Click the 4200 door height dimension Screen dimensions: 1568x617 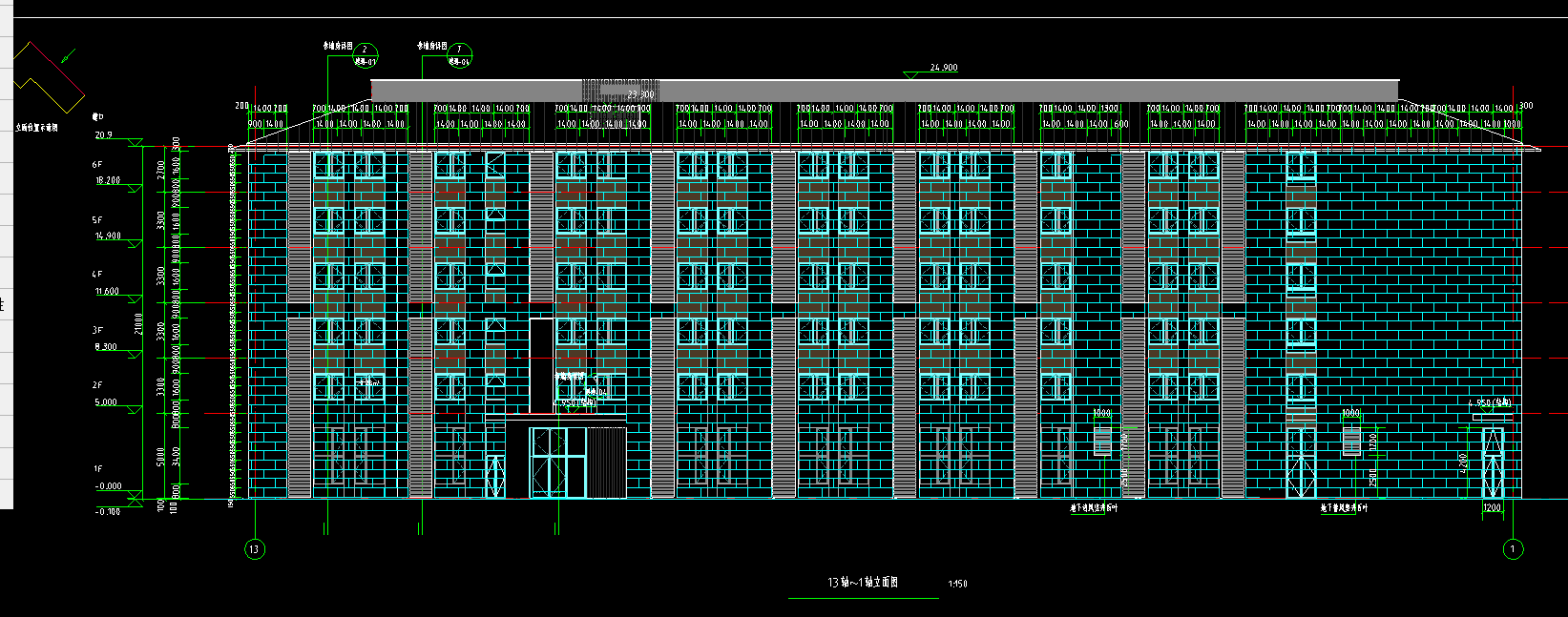click(x=1464, y=463)
